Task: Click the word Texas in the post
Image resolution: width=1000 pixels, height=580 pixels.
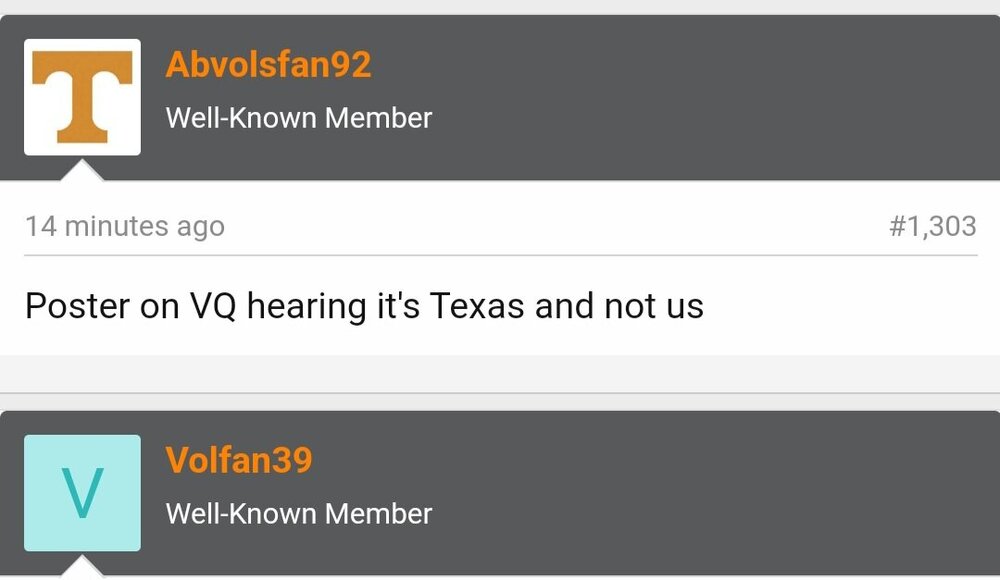Action: click(476, 306)
